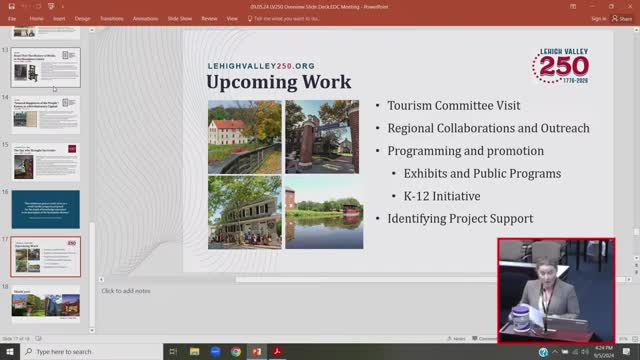The height and width of the screenshot is (360, 640).
Task: Select brick gate photo on slide
Action: pyautogui.click(x=322, y=137)
